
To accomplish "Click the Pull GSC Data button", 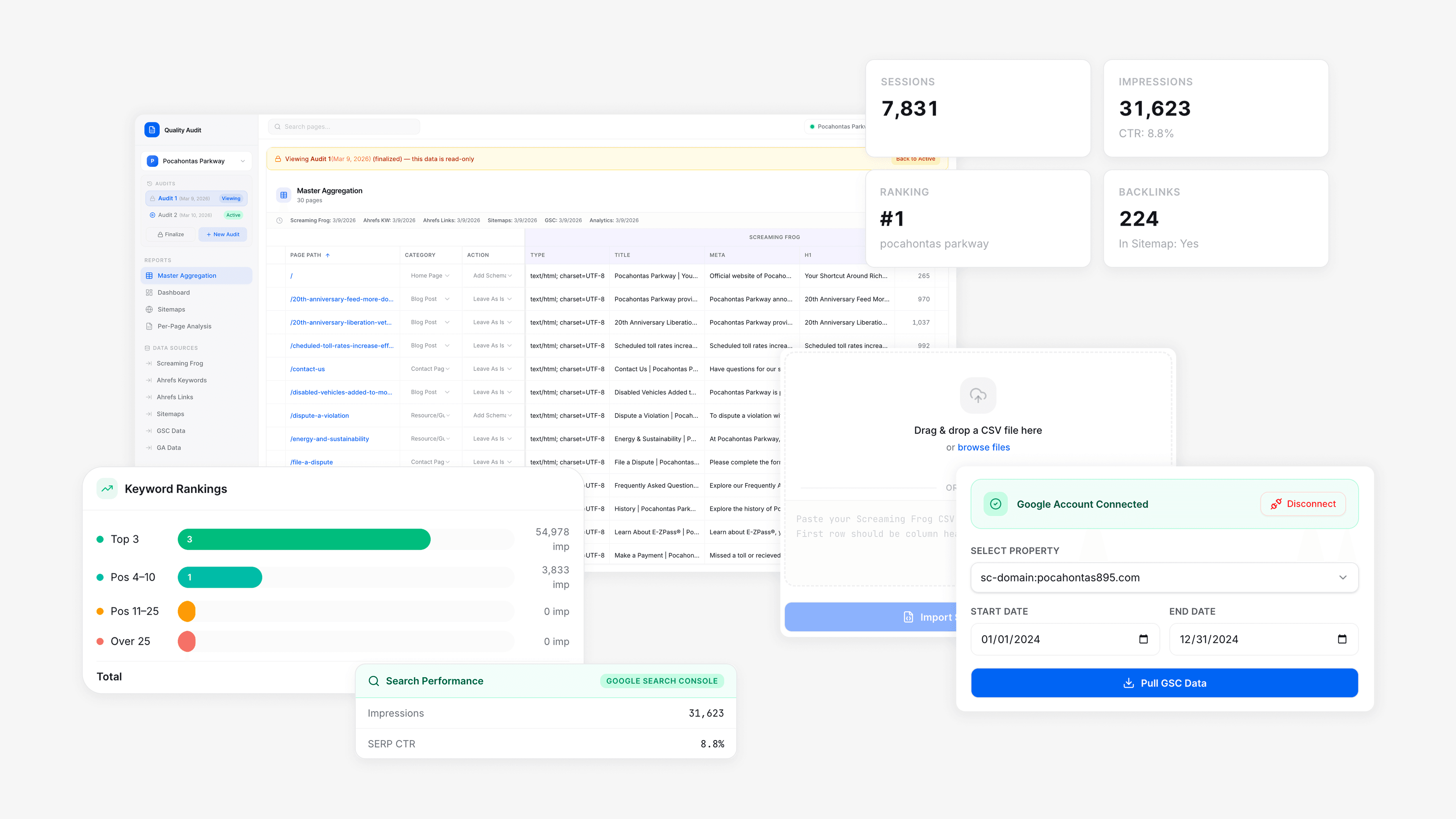I will tap(1164, 683).
